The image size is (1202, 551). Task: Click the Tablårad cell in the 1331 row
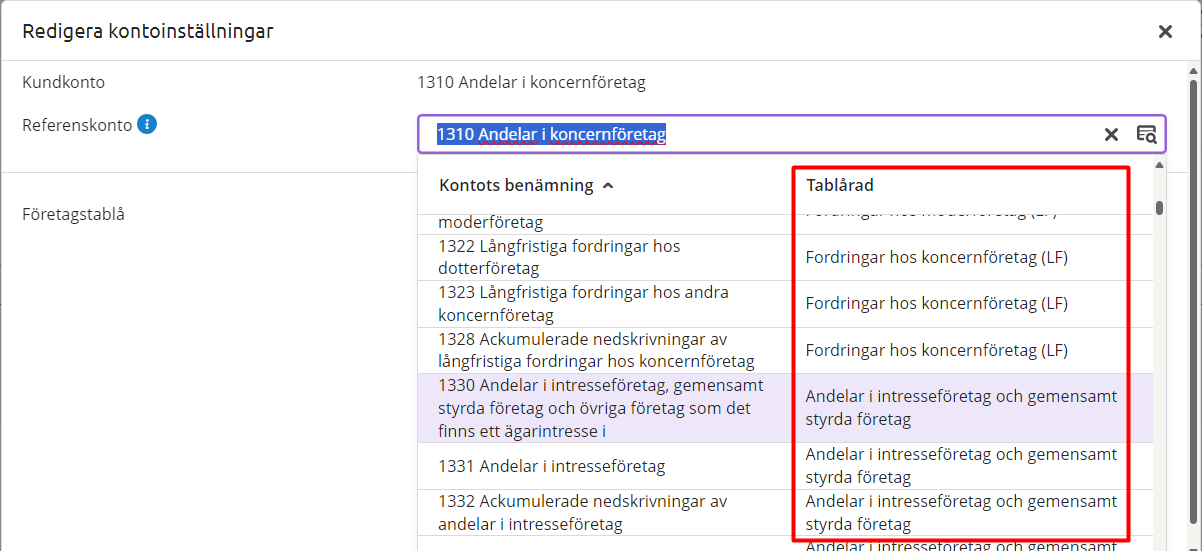[960, 466]
